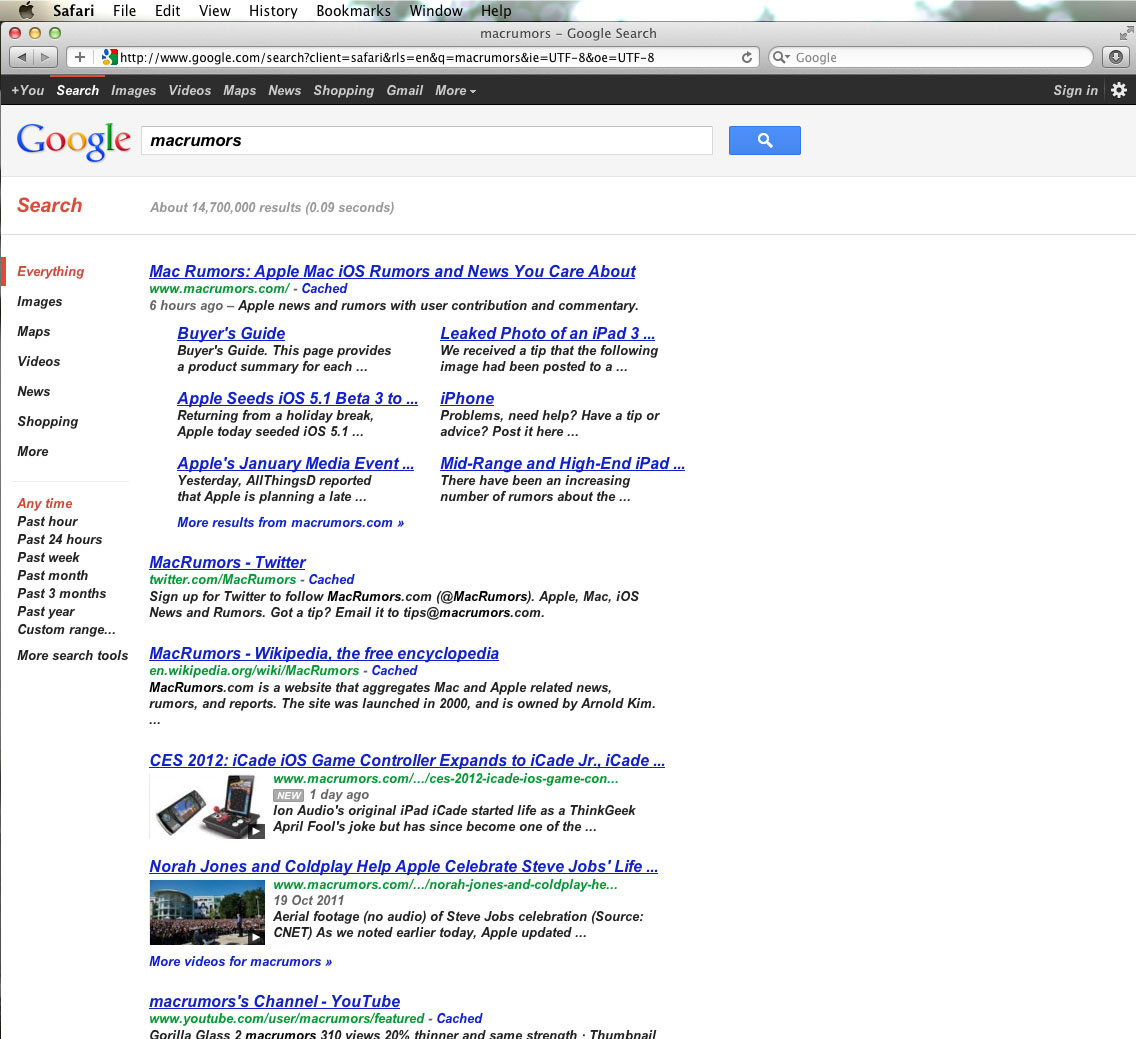Click Sign in link
1136x1039 pixels.
coord(1075,91)
